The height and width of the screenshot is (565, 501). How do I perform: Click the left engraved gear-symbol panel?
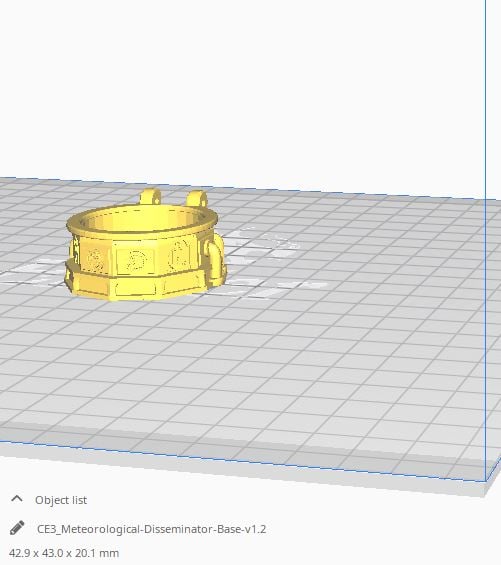click(x=96, y=259)
